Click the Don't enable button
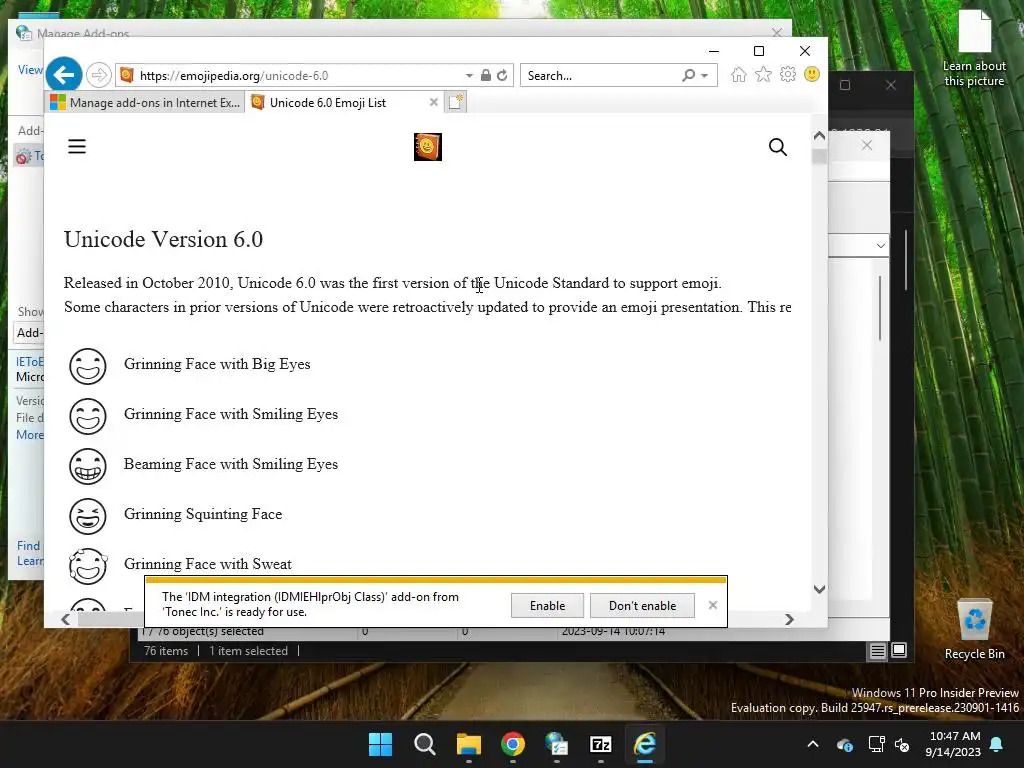 click(x=642, y=605)
